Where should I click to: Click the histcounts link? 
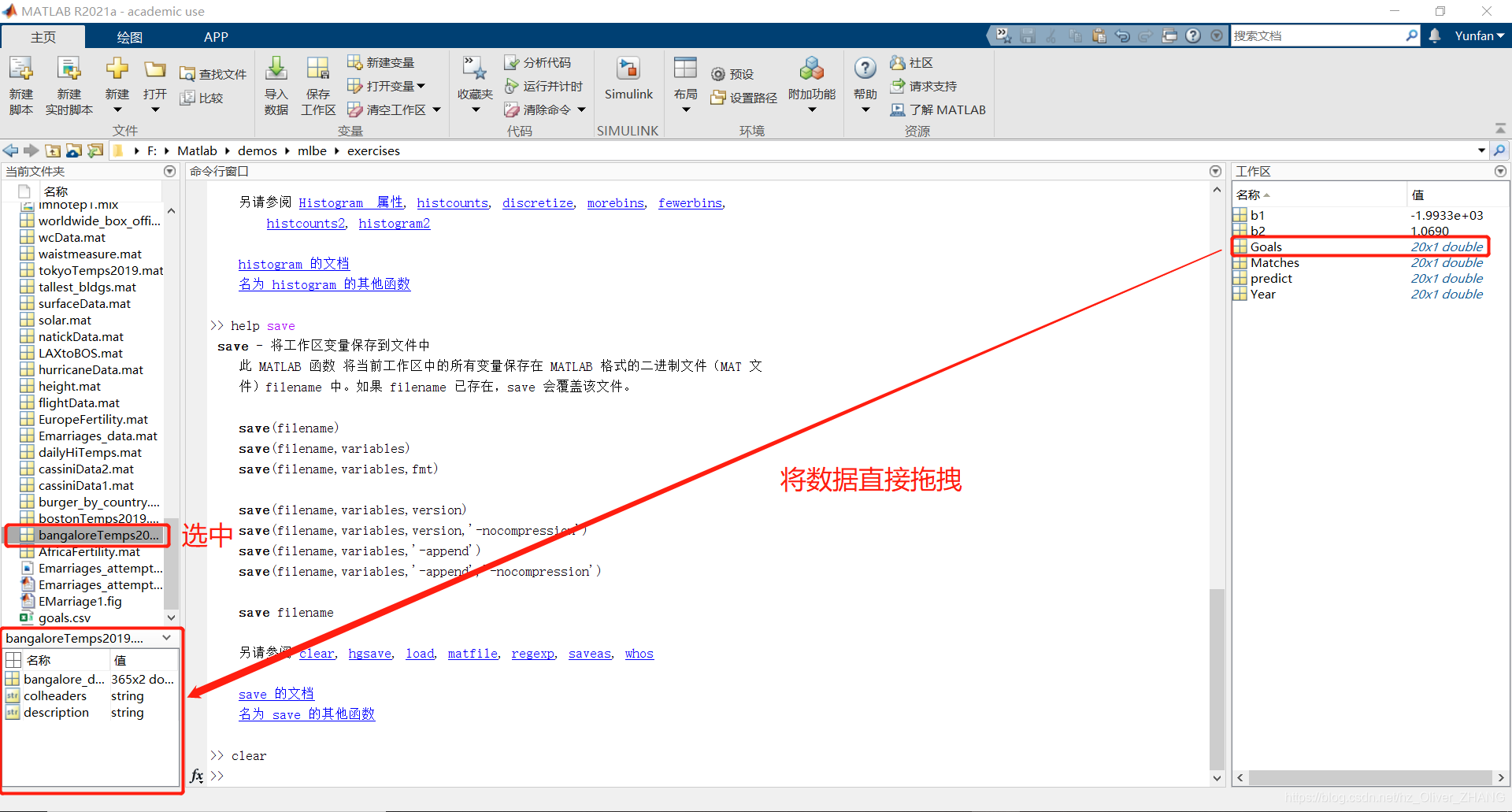452,202
